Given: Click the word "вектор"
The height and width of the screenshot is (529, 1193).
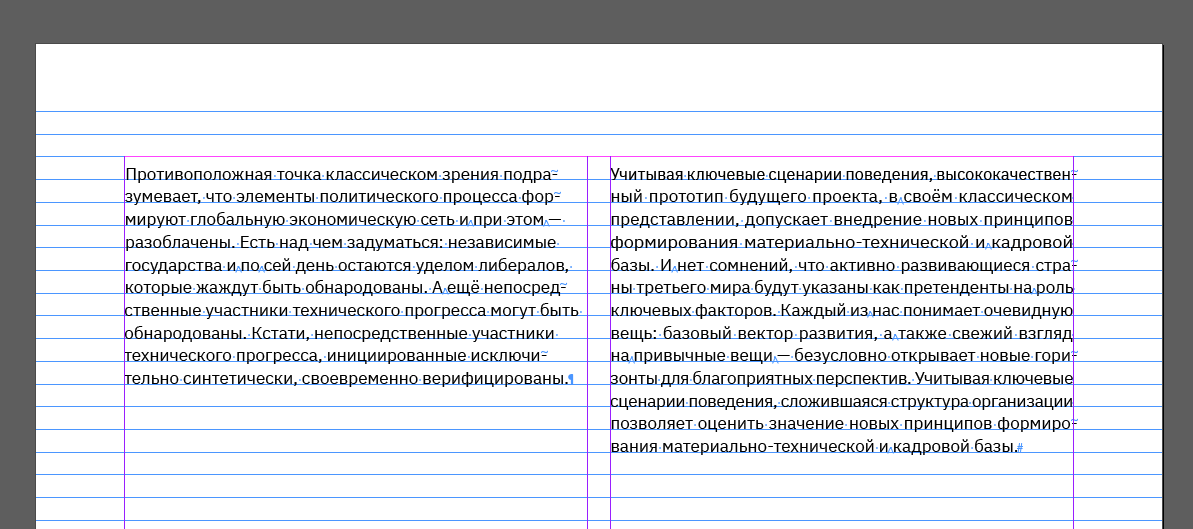Looking at the screenshot, I should coord(765,334).
